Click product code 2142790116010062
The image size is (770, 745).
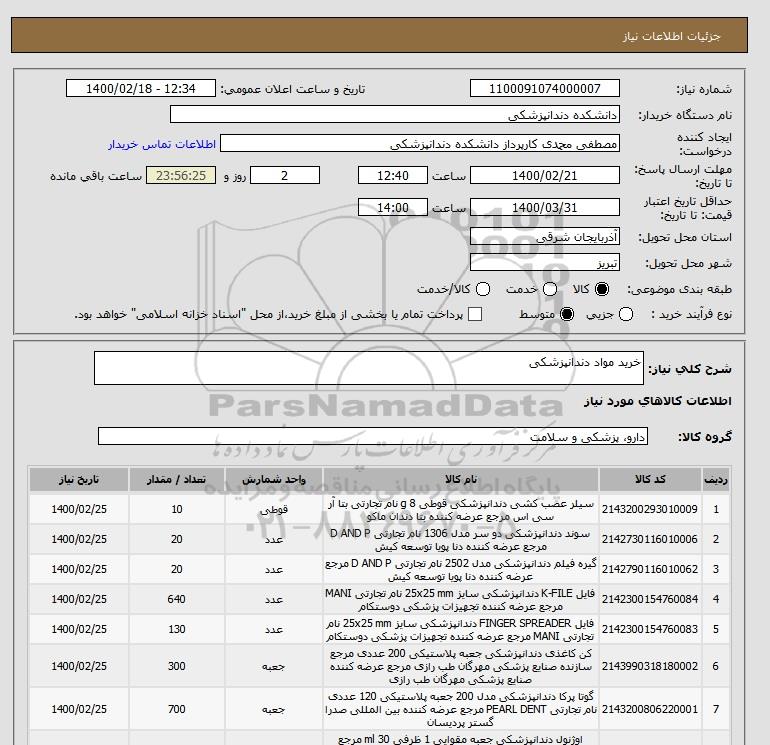pyautogui.click(x=650, y=569)
